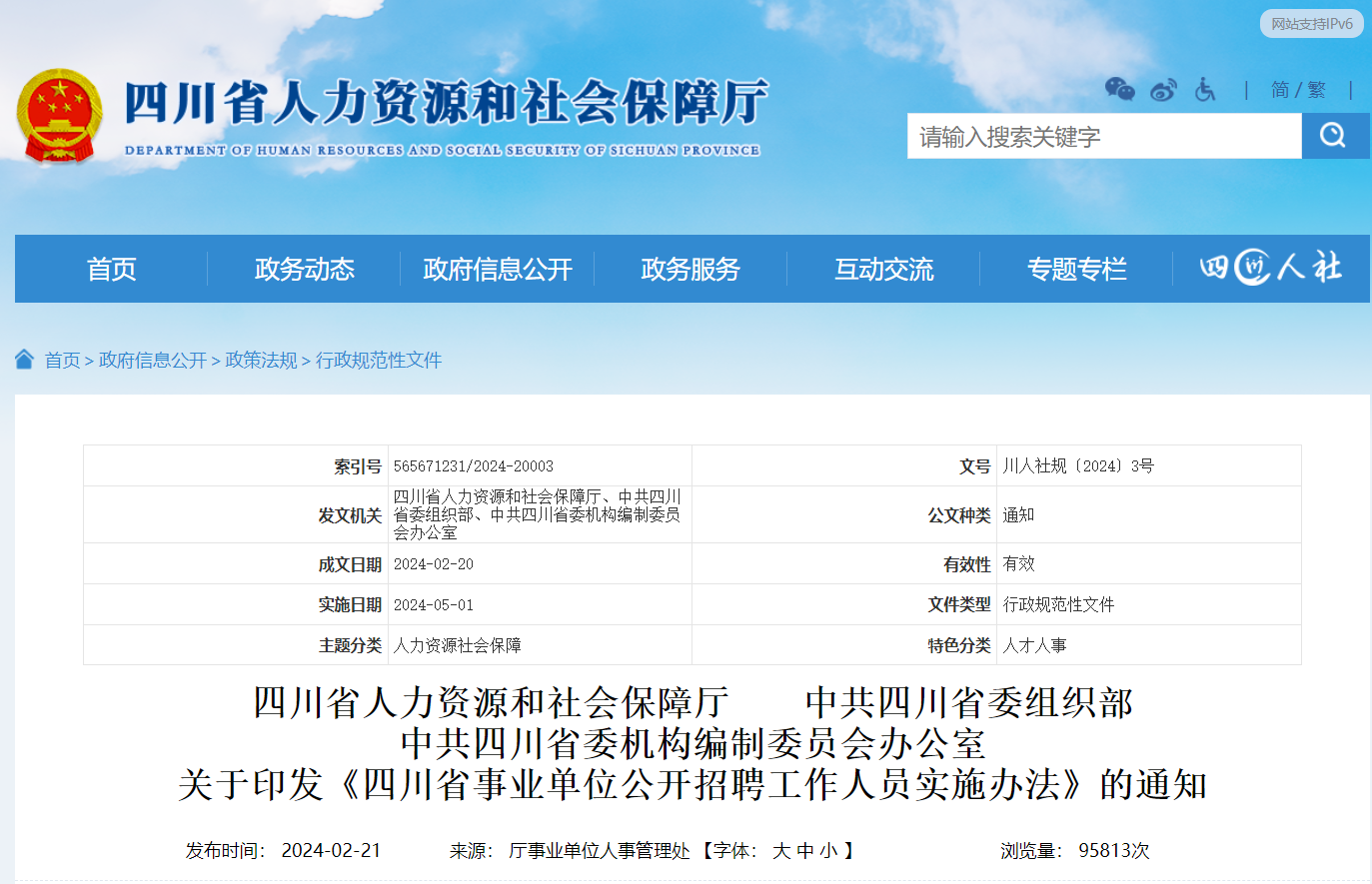This screenshot has width=1372, height=884.
Task: Click the 成文日期 label cell
Action: 236,564
